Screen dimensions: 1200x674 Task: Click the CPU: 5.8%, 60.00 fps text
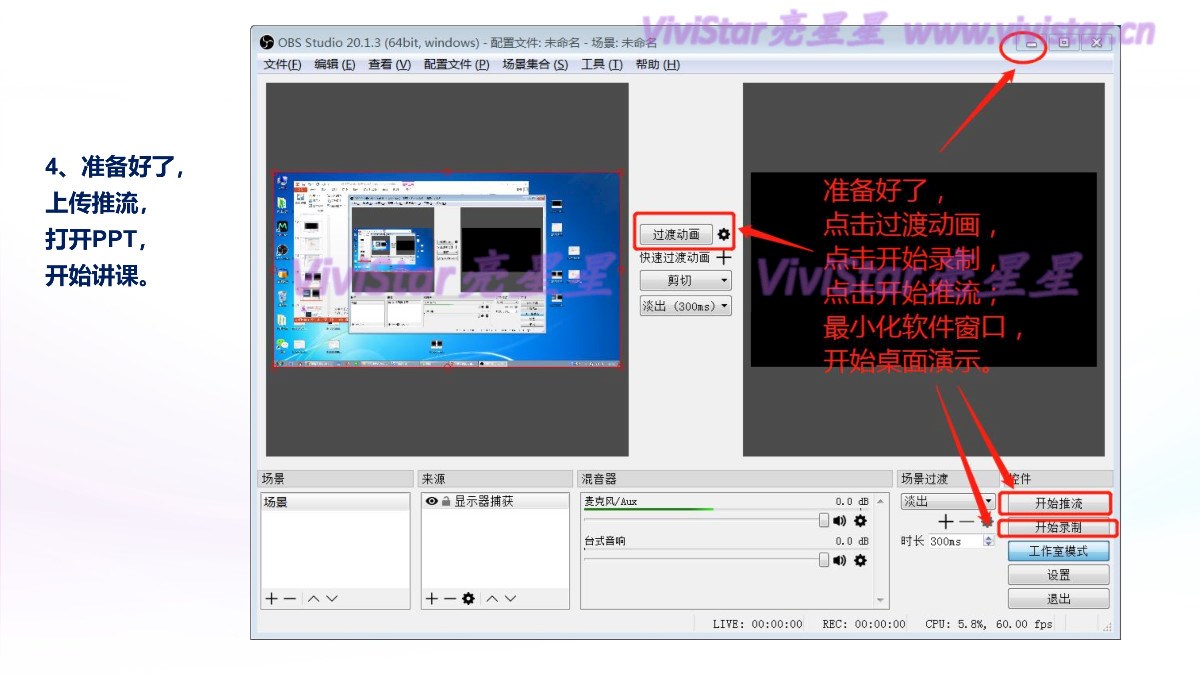tap(989, 624)
